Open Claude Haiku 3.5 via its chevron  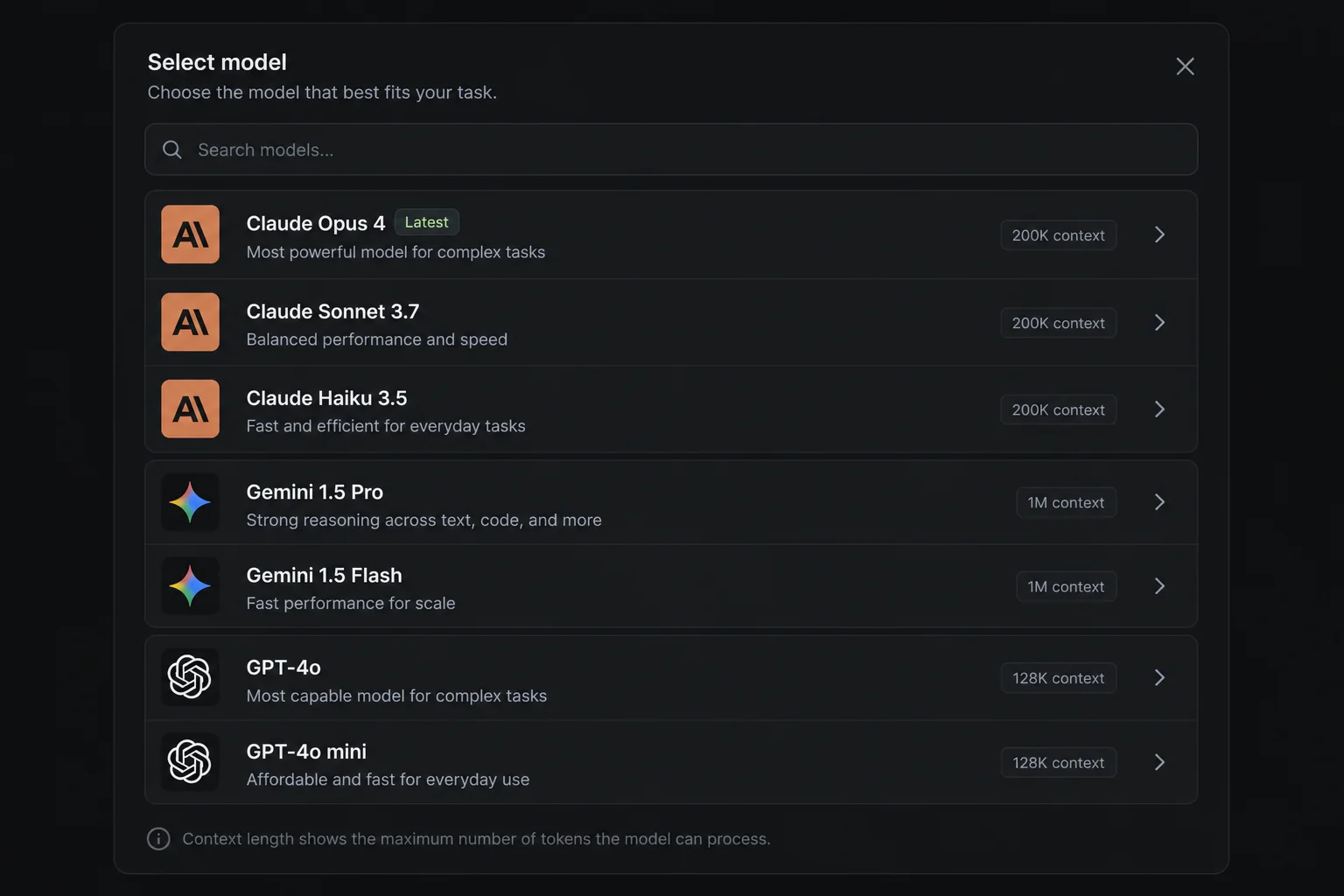[1159, 409]
